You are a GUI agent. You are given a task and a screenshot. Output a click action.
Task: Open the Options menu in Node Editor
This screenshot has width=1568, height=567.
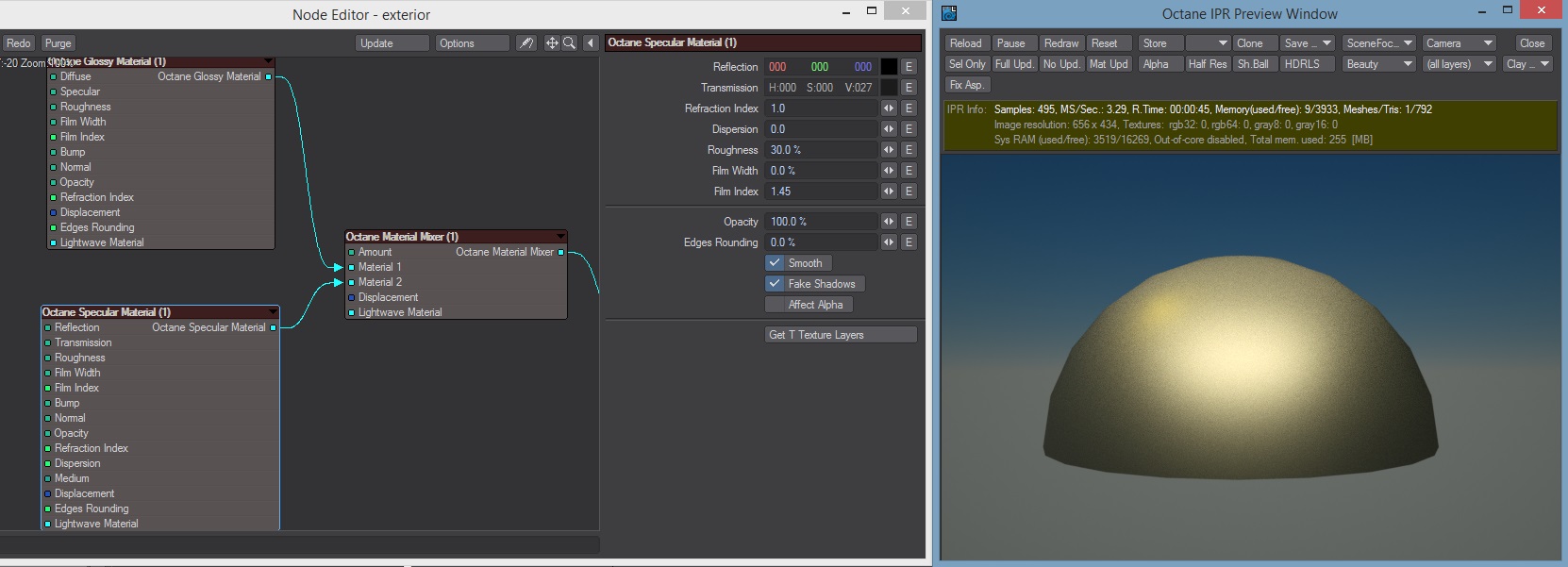(473, 43)
